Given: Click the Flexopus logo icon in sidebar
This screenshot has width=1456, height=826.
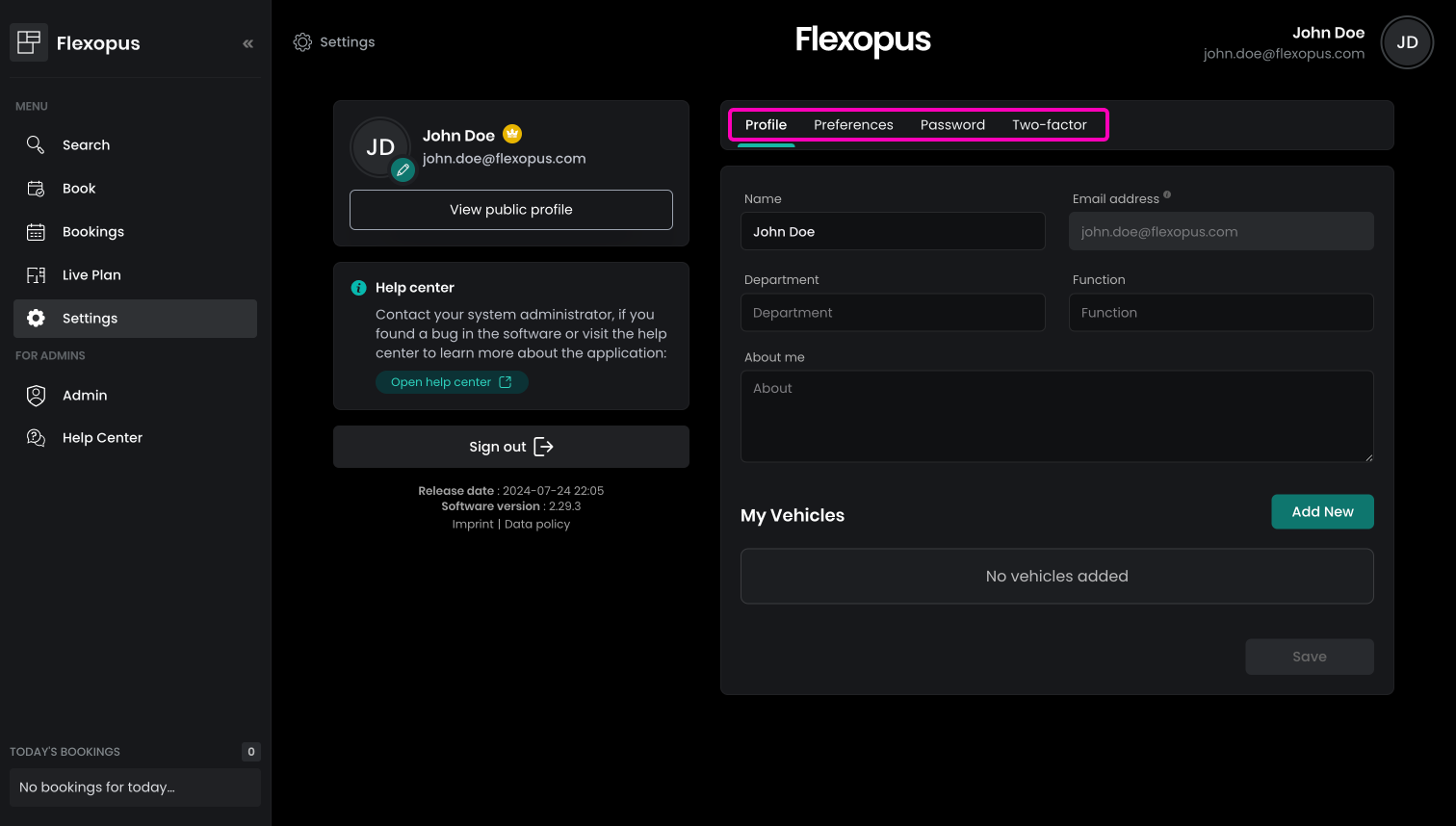Looking at the screenshot, I should 29,42.
